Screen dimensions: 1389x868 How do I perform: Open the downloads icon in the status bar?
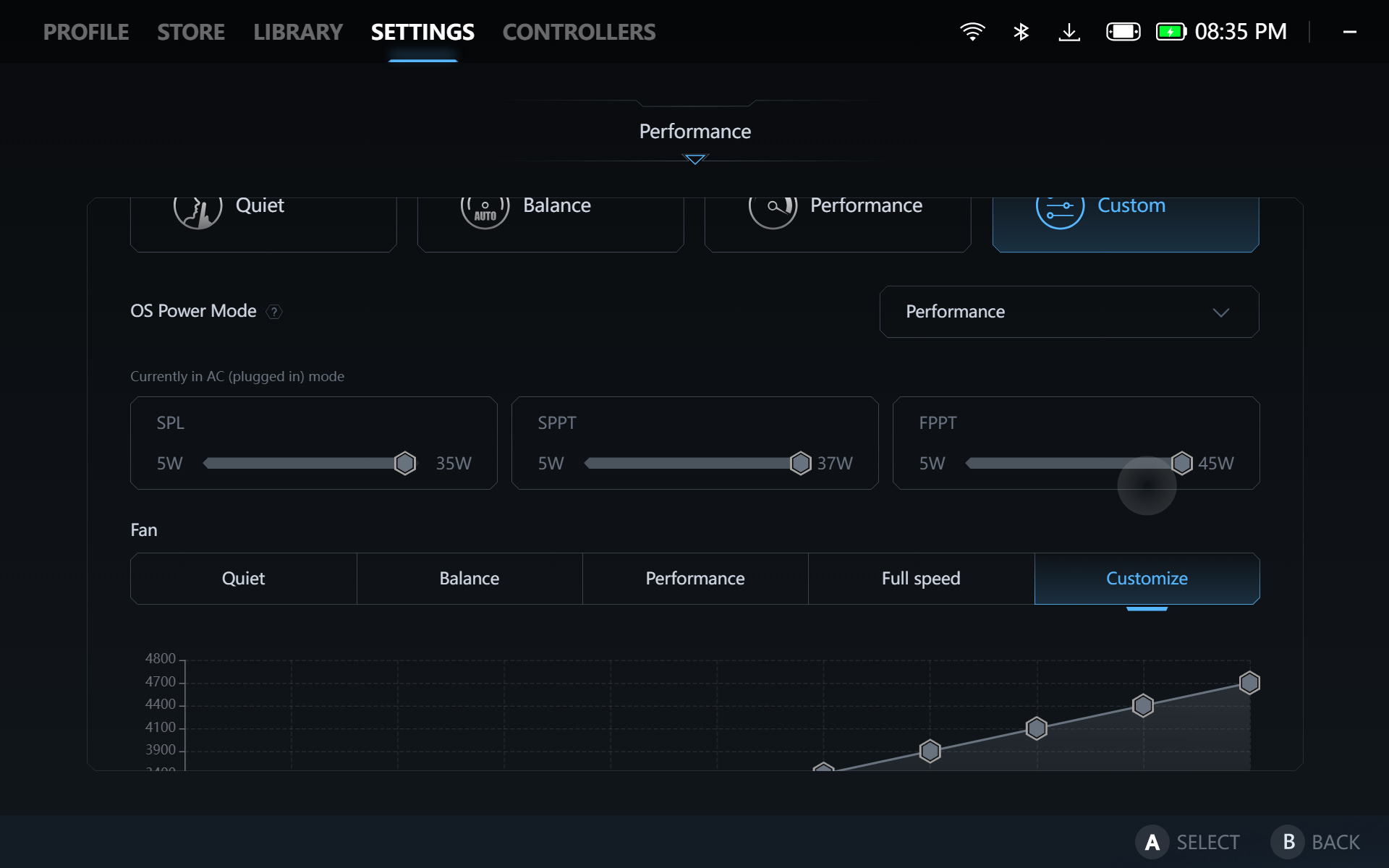[x=1069, y=32]
